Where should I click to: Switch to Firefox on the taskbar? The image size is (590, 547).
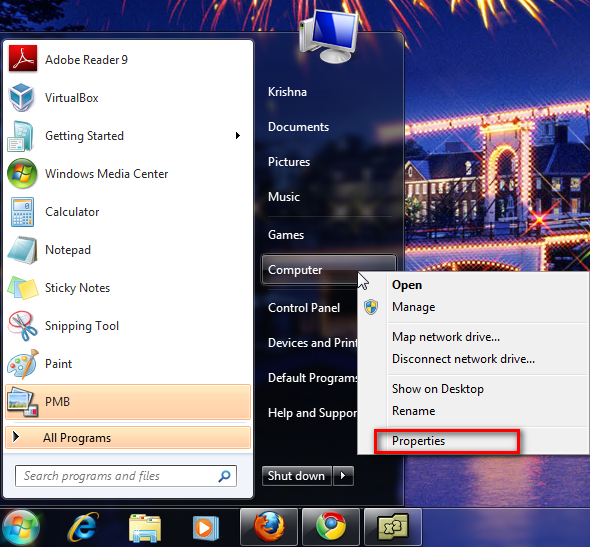coord(269,527)
